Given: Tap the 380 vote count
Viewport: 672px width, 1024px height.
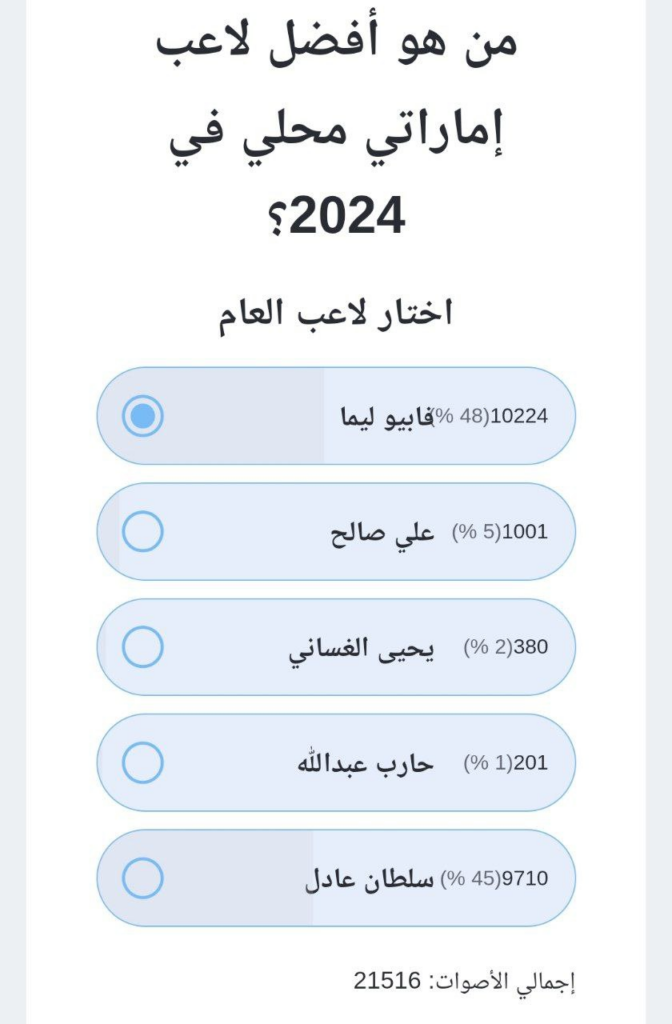Looking at the screenshot, I should point(531,648).
